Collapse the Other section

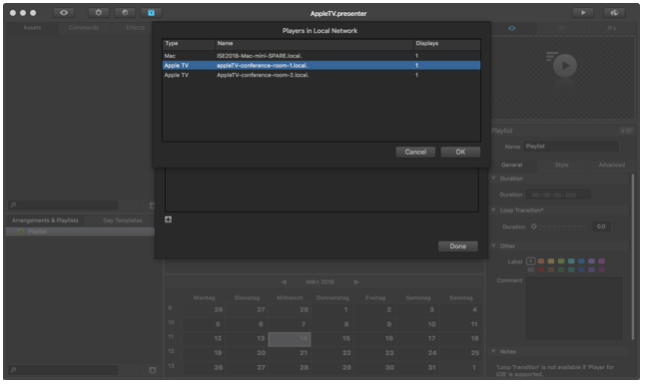pyautogui.click(x=494, y=246)
